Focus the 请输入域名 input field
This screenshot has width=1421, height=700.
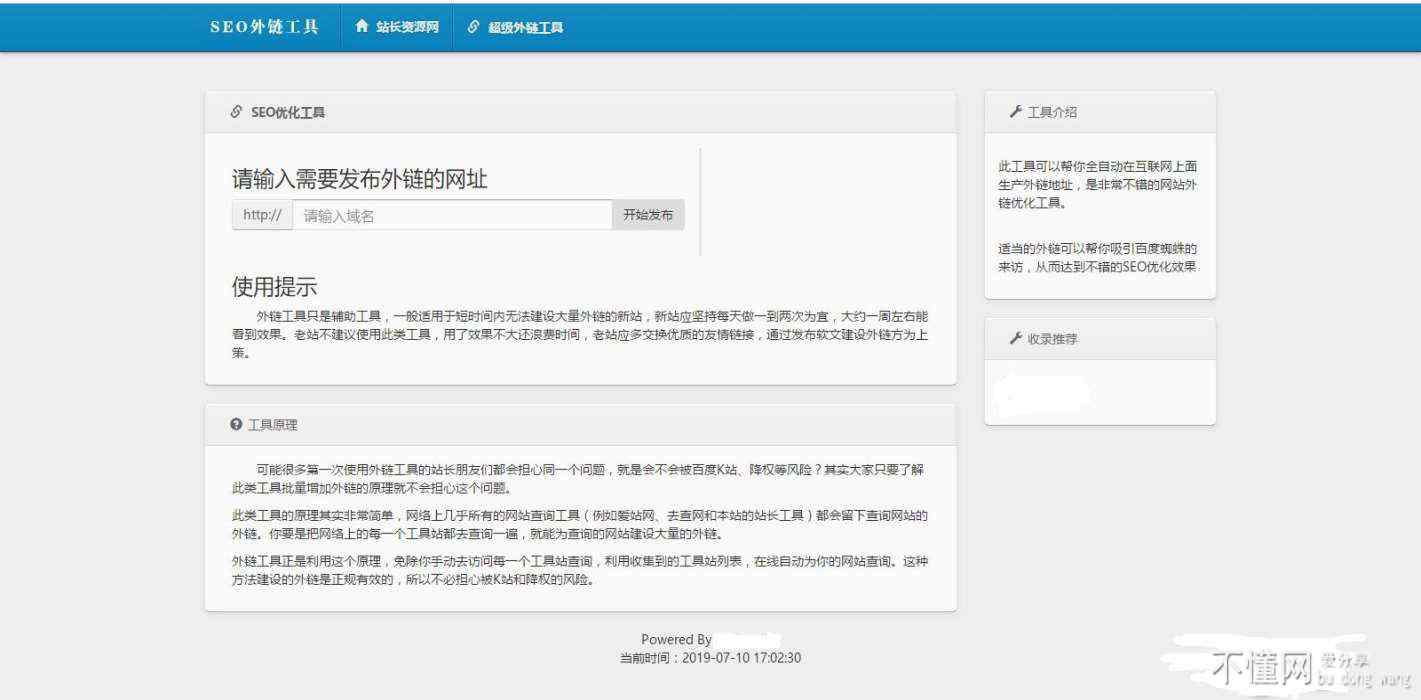click(x=451, y=215)
